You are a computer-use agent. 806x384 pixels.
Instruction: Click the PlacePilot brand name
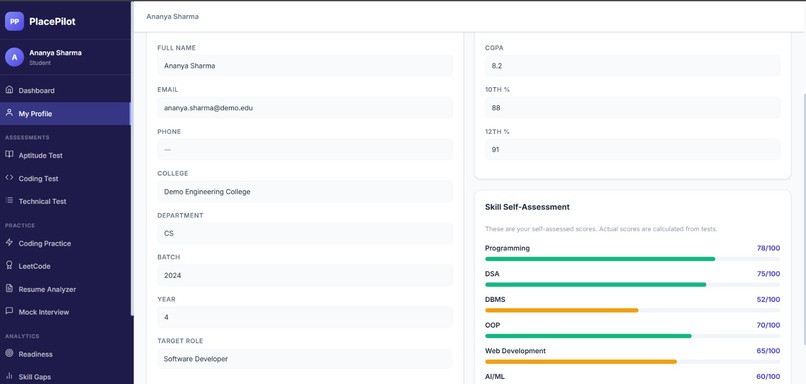(52, 21)
